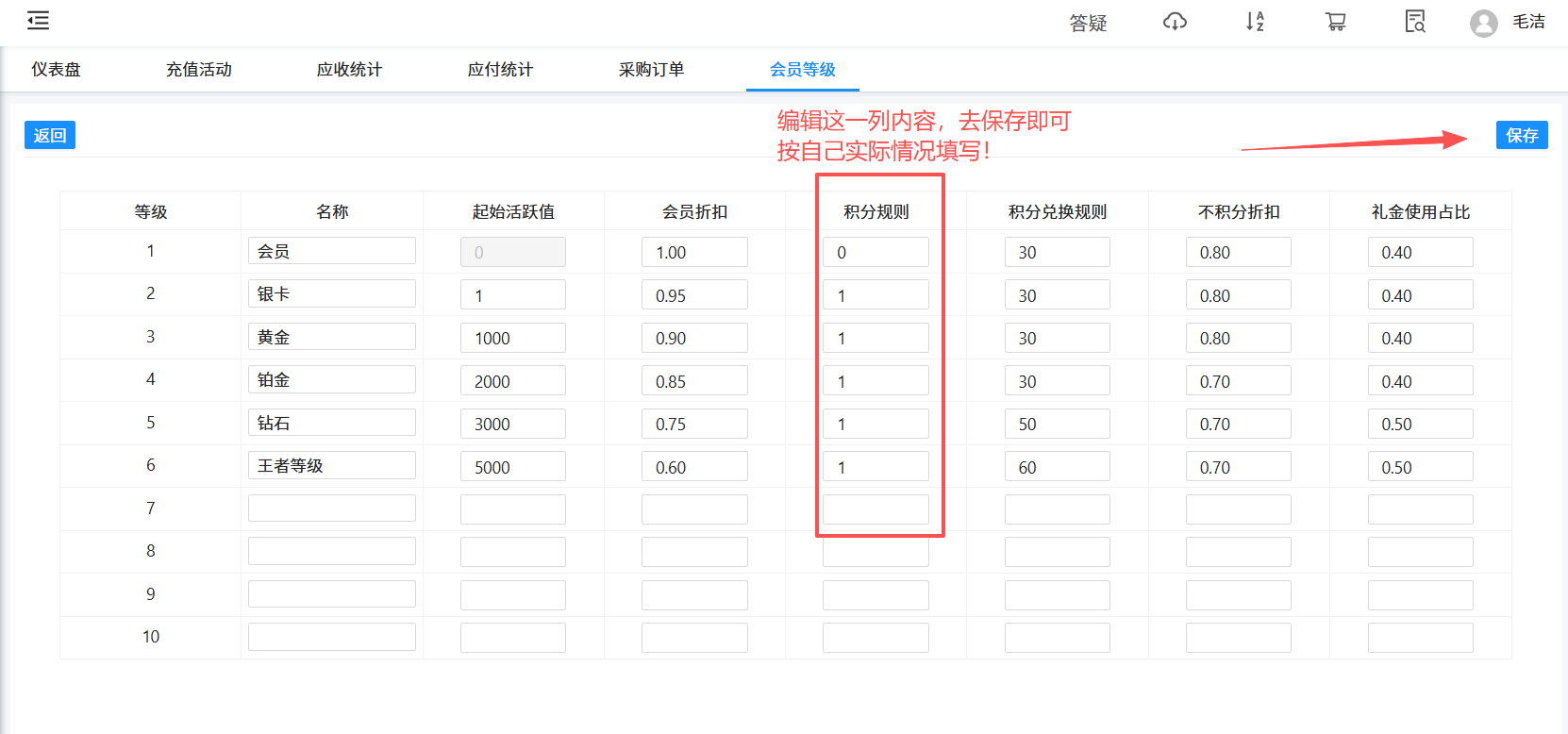Edit 王者等级 points rule field
Viewport: 1568px width, 734px height.
point(876,466)
